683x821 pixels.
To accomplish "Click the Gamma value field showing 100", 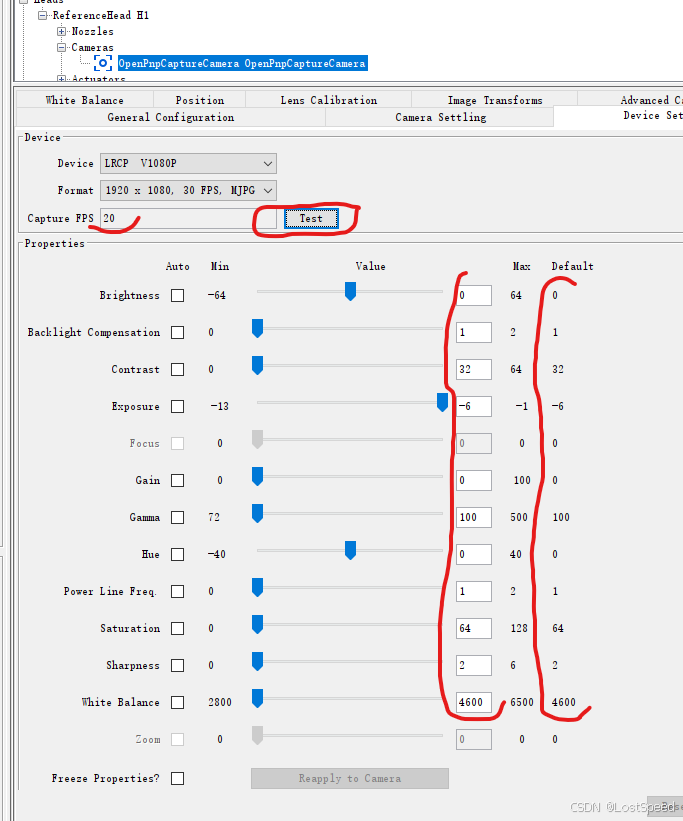I will (474, 517).
